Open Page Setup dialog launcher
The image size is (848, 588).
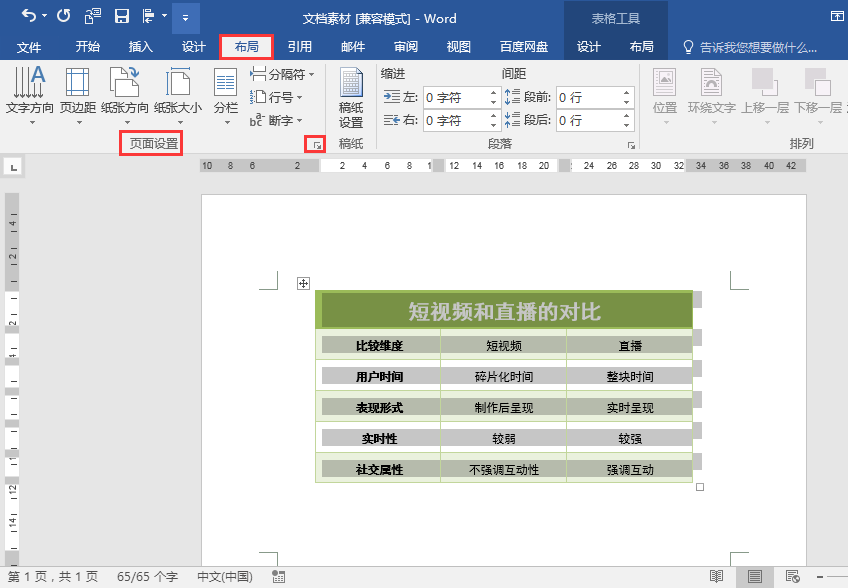tap(317, 145)
